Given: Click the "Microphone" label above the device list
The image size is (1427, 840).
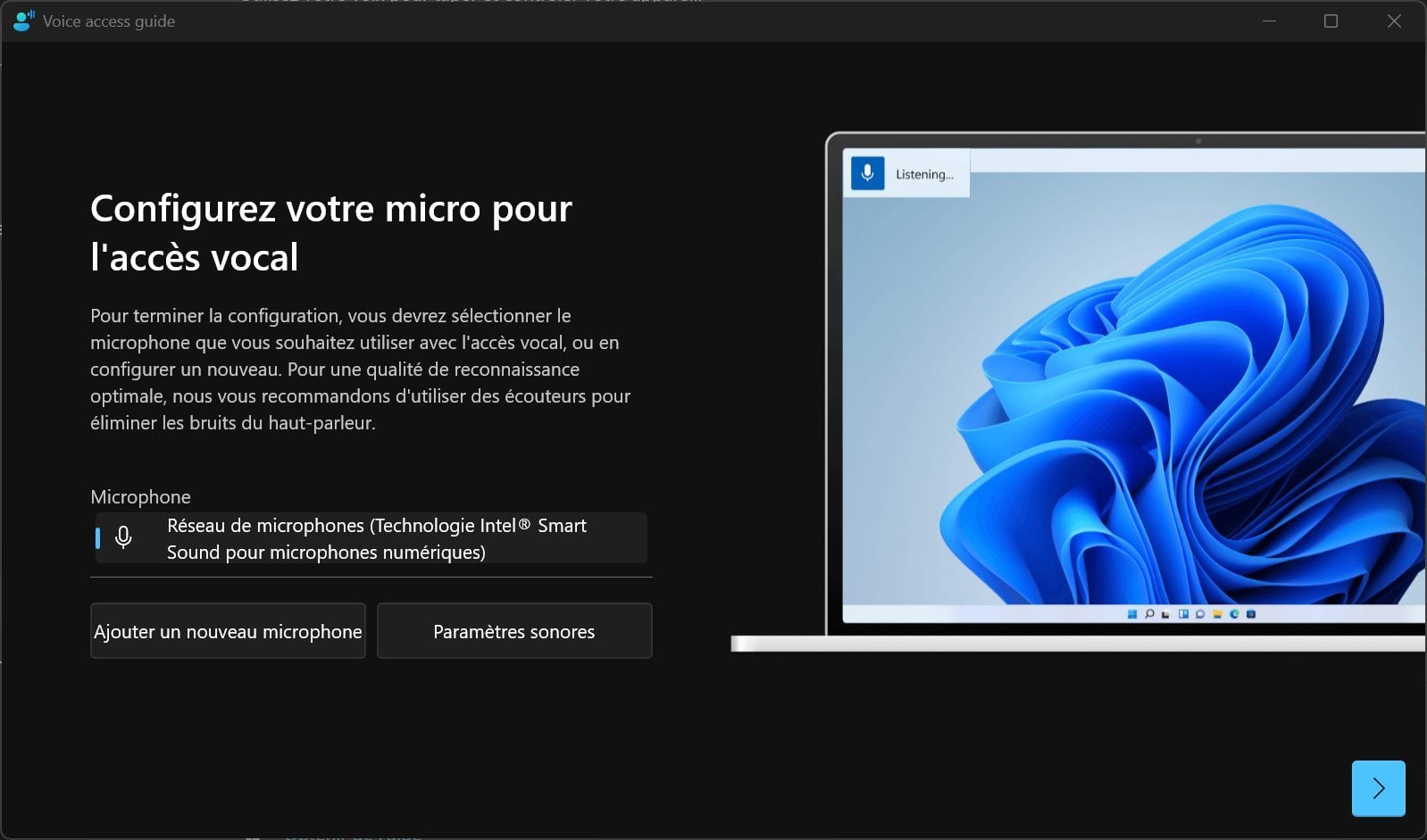Looking at the screenshot, I should coord(140,497).
